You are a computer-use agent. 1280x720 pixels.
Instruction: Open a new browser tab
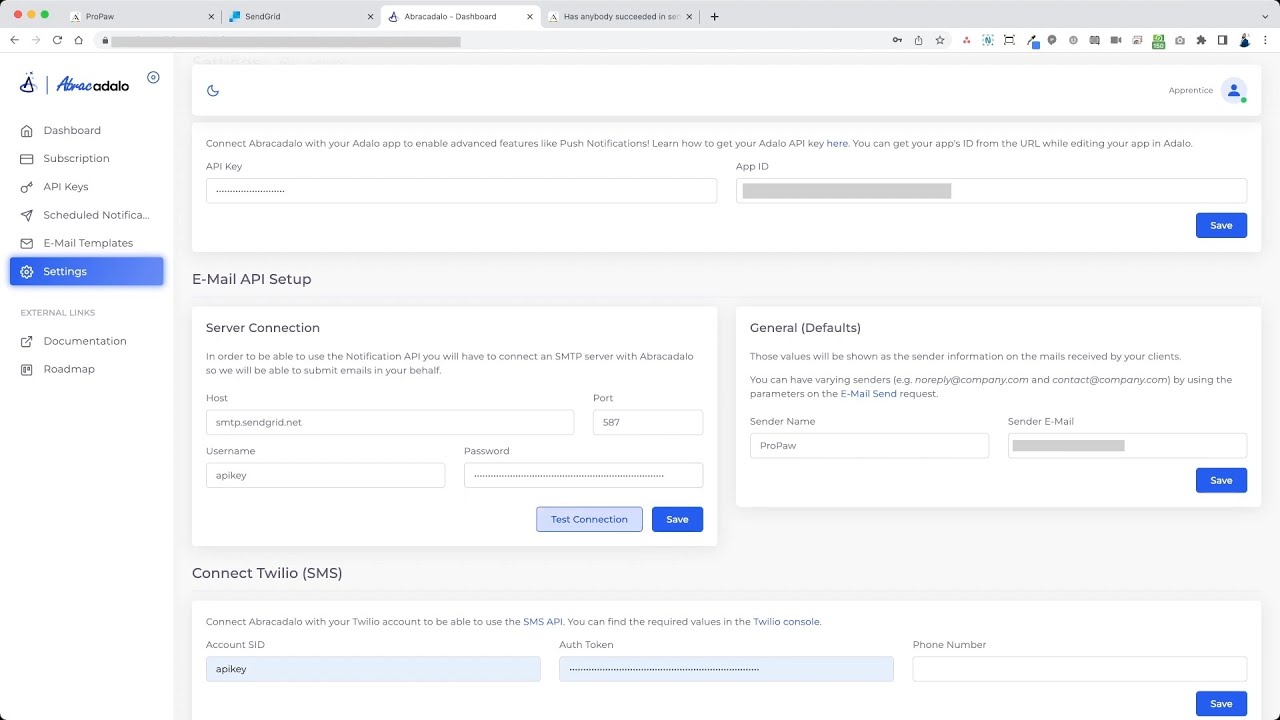(x=714, y=16)
